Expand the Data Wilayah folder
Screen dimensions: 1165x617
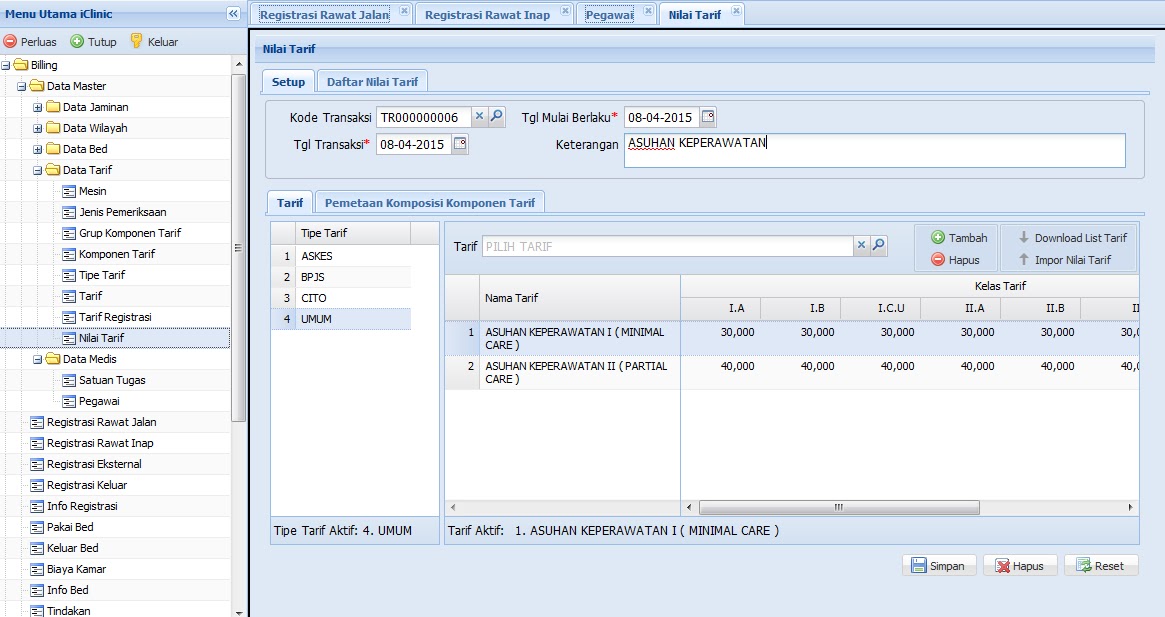click(37, 128)
